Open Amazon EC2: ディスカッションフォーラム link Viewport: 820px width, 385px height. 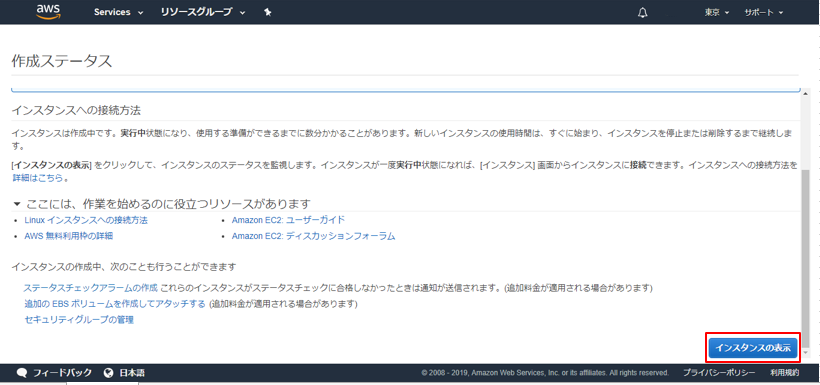coord(313,236)
